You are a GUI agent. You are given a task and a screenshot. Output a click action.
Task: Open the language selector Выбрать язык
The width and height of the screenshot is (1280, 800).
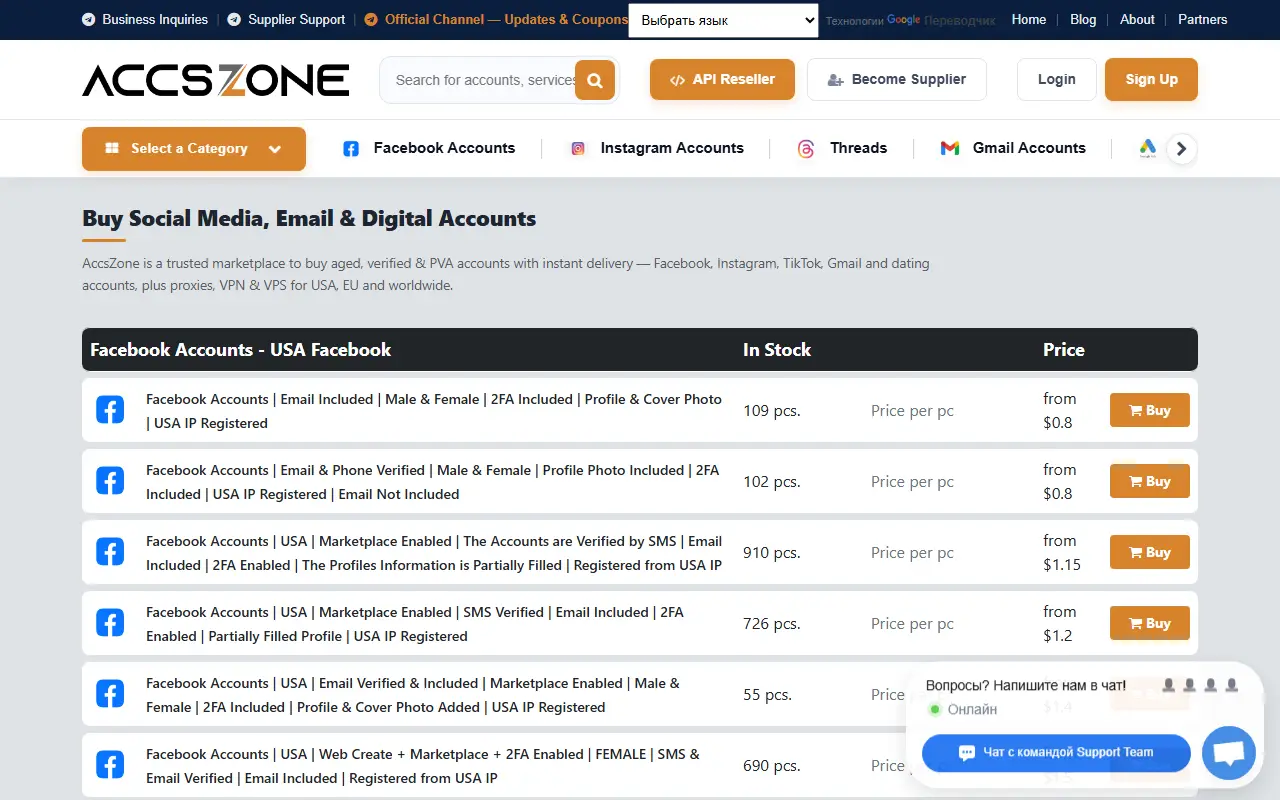click(723, 20)
